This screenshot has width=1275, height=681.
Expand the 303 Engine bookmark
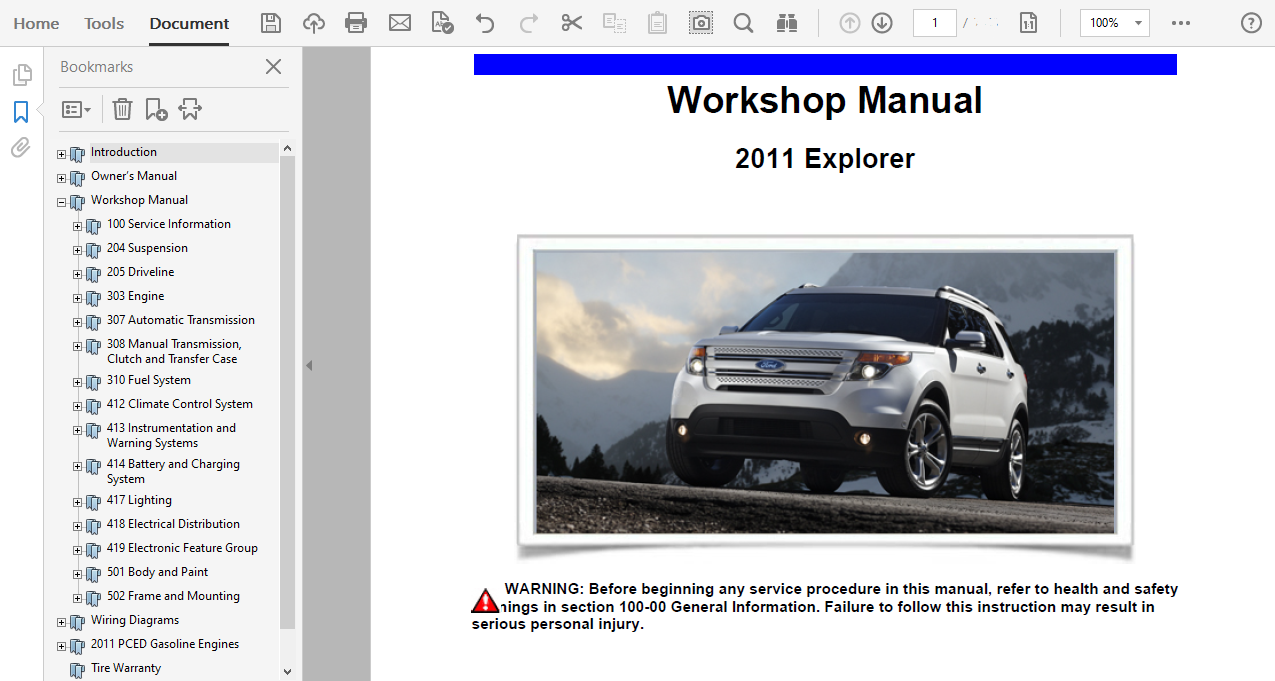click(77, 298)
